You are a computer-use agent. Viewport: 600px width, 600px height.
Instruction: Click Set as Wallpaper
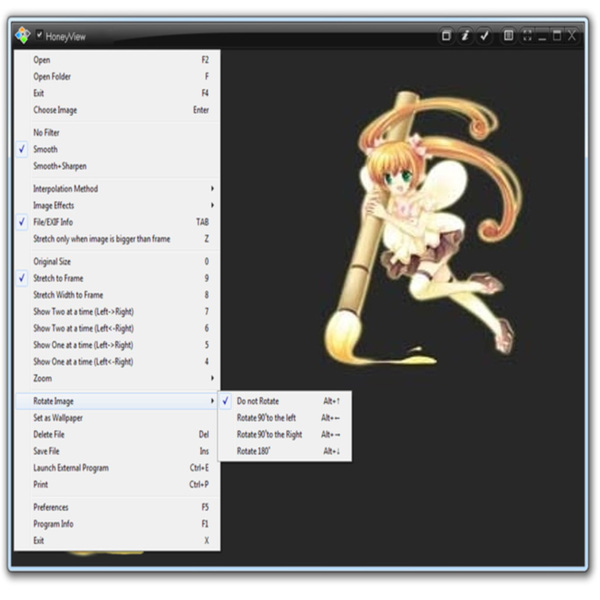pos(118,418)
